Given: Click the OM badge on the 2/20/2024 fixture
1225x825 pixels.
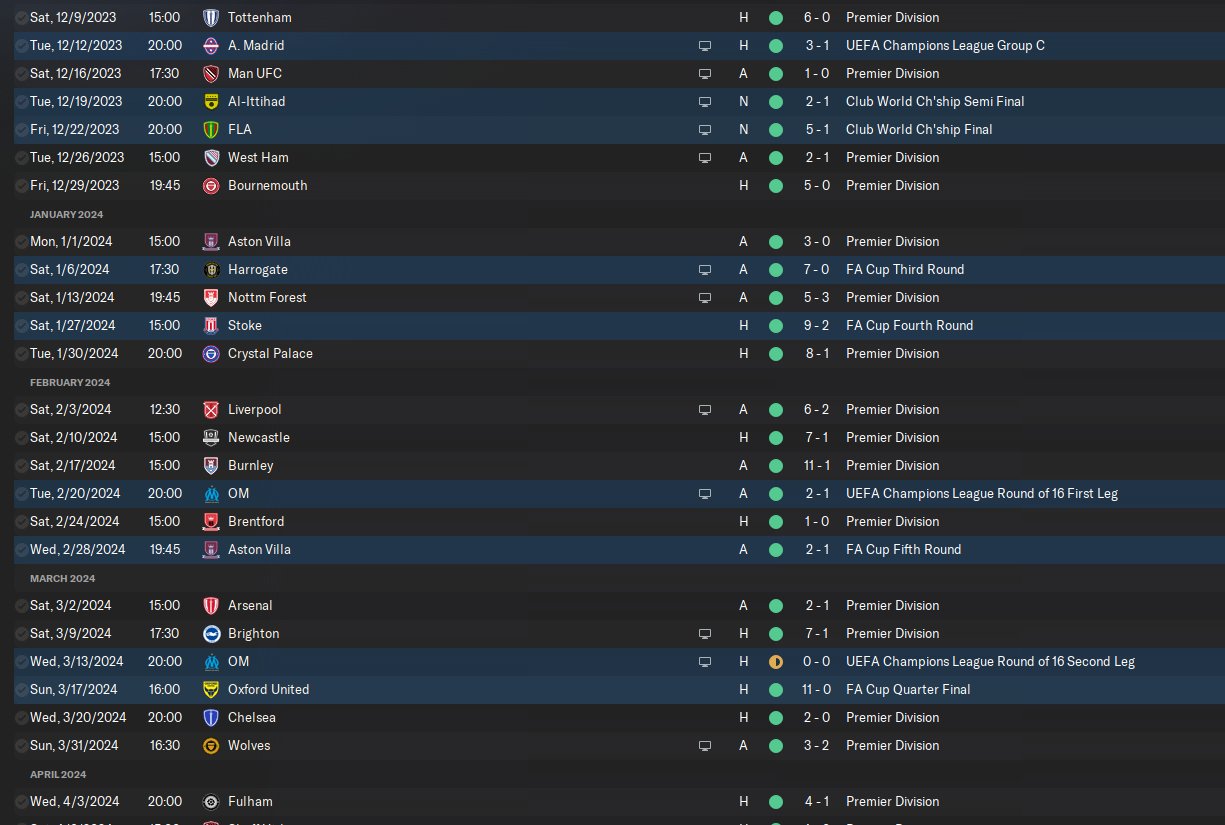Looking at the screenshot, I should click(210, 494).
